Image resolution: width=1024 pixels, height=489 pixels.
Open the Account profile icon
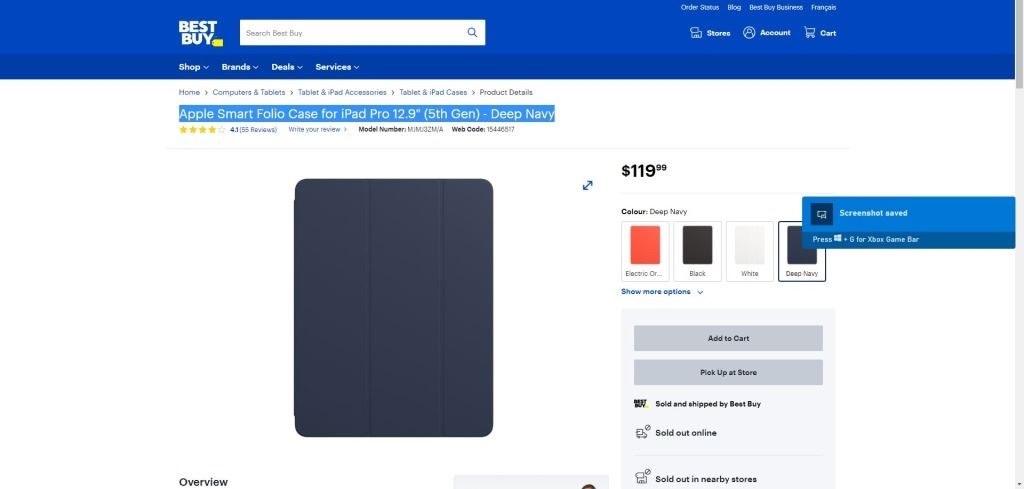[x=749, y=33]
